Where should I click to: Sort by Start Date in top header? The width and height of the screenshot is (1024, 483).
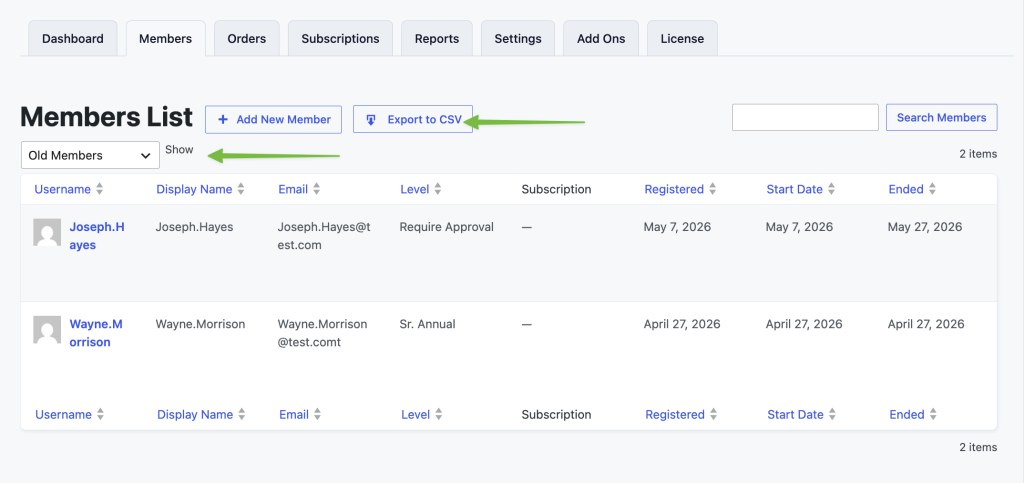click(x=795, y=189)
